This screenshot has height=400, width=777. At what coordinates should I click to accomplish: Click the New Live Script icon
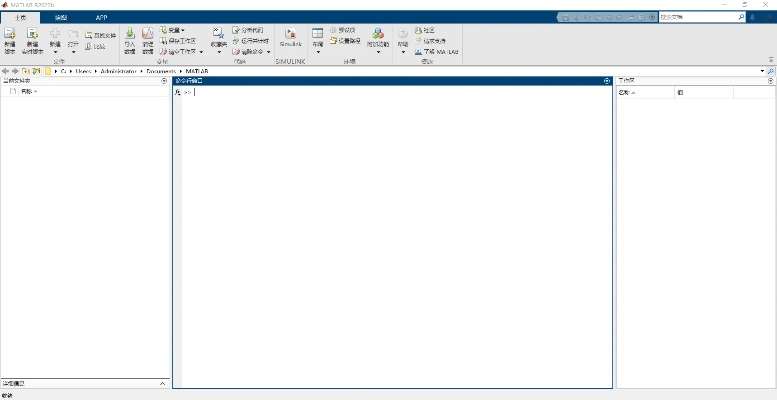(x=32, y=38)
